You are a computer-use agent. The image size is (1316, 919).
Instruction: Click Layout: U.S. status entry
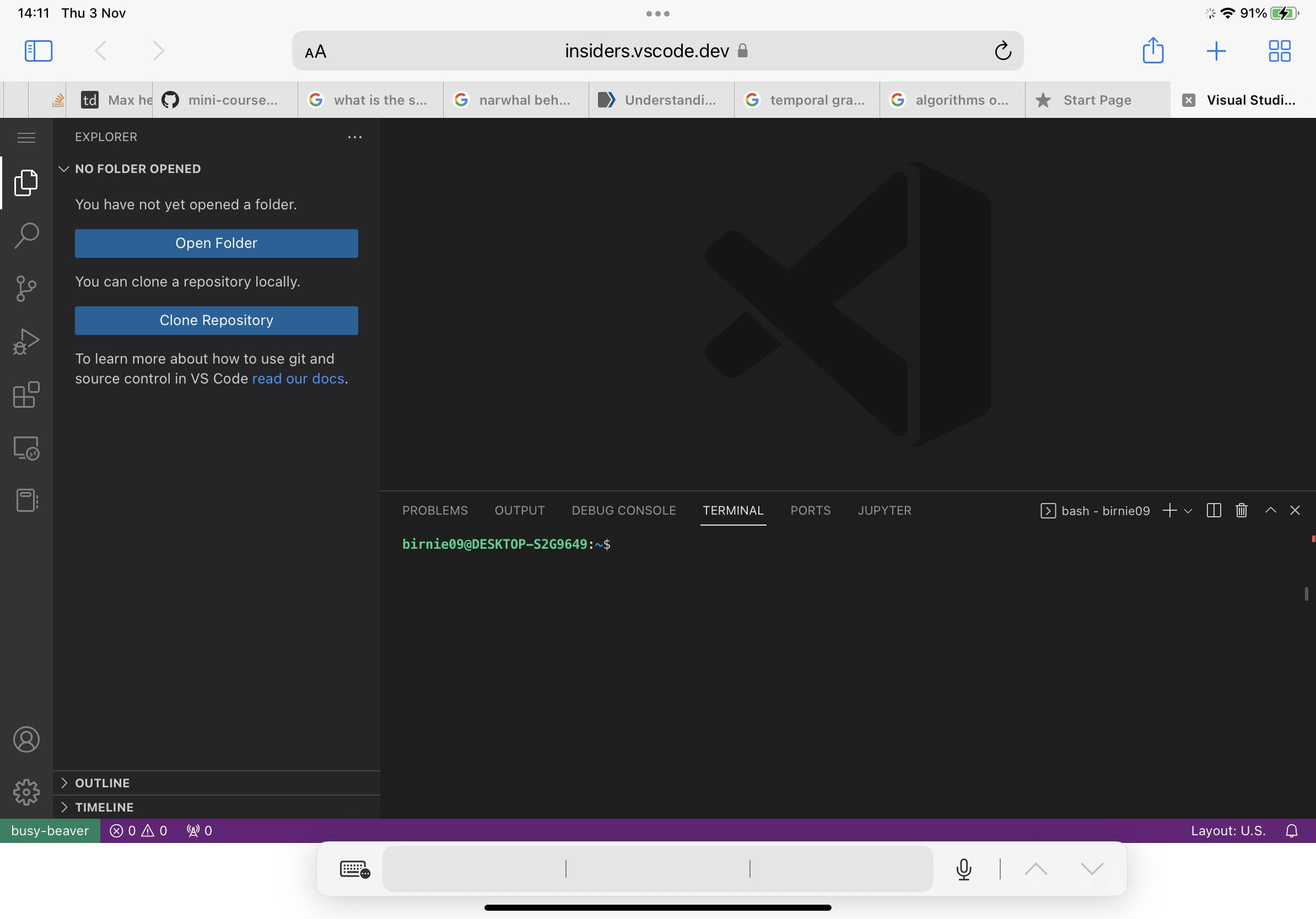click(x=1228, y=831)
